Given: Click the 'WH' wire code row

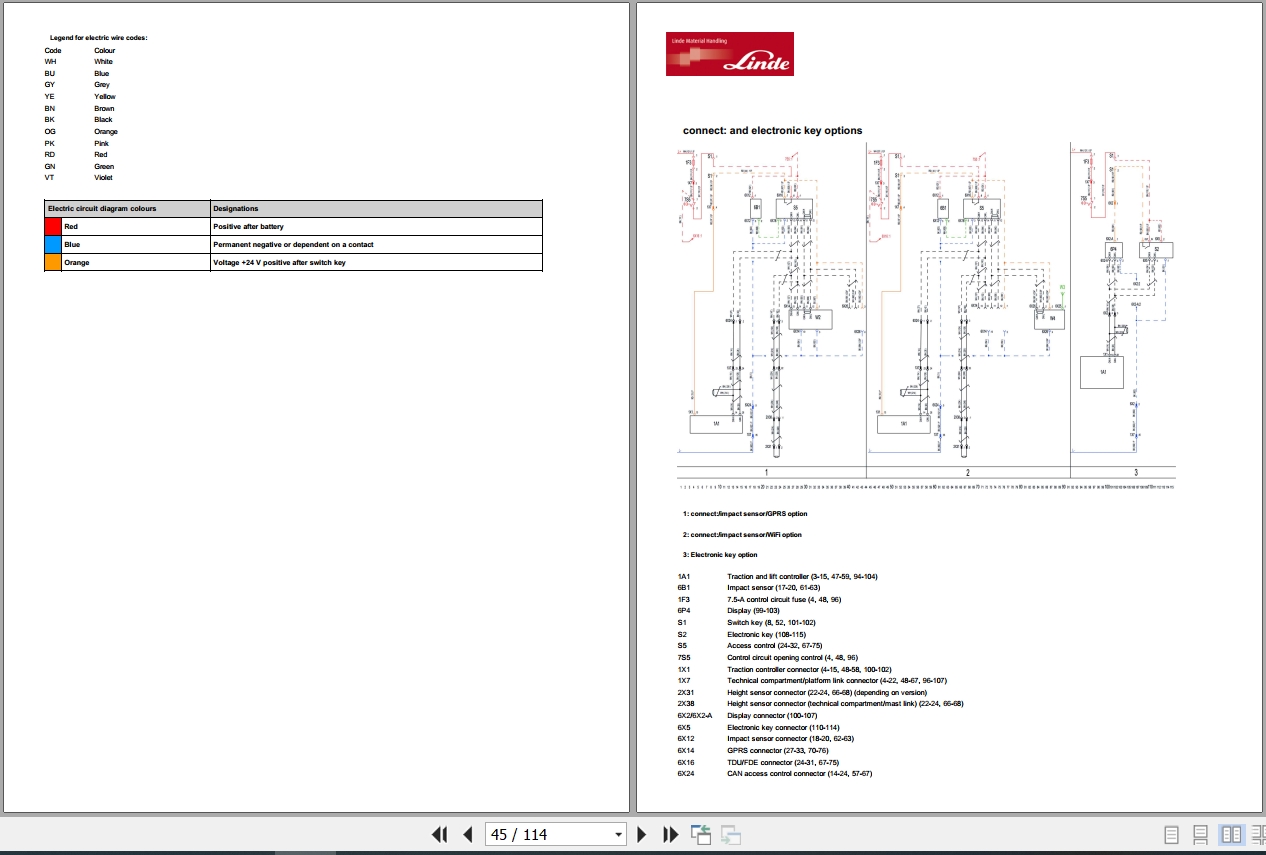Looking at the screenshot, I should tap(80, 62).
